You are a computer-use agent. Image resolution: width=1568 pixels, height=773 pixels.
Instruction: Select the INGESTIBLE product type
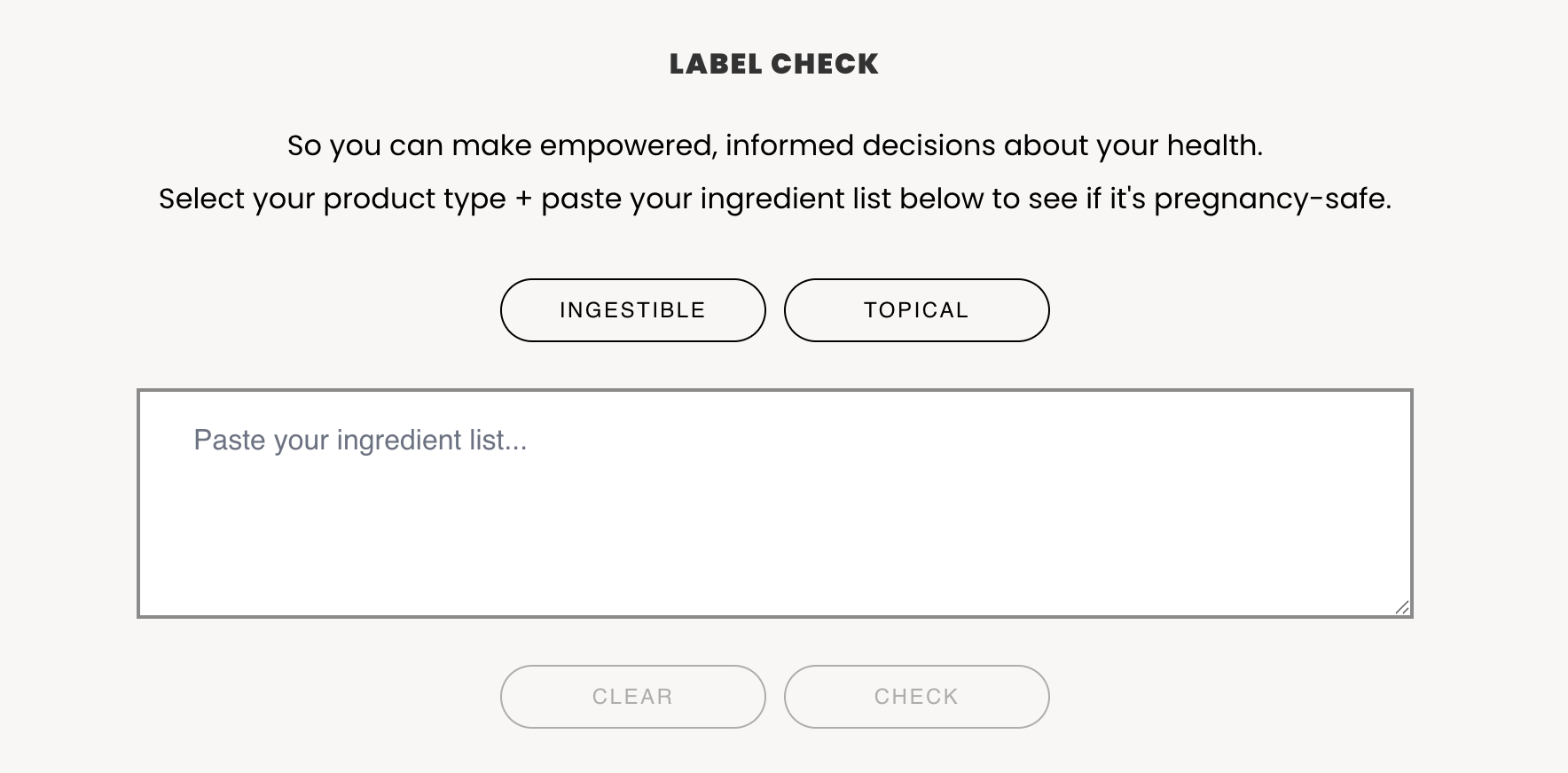632,310
